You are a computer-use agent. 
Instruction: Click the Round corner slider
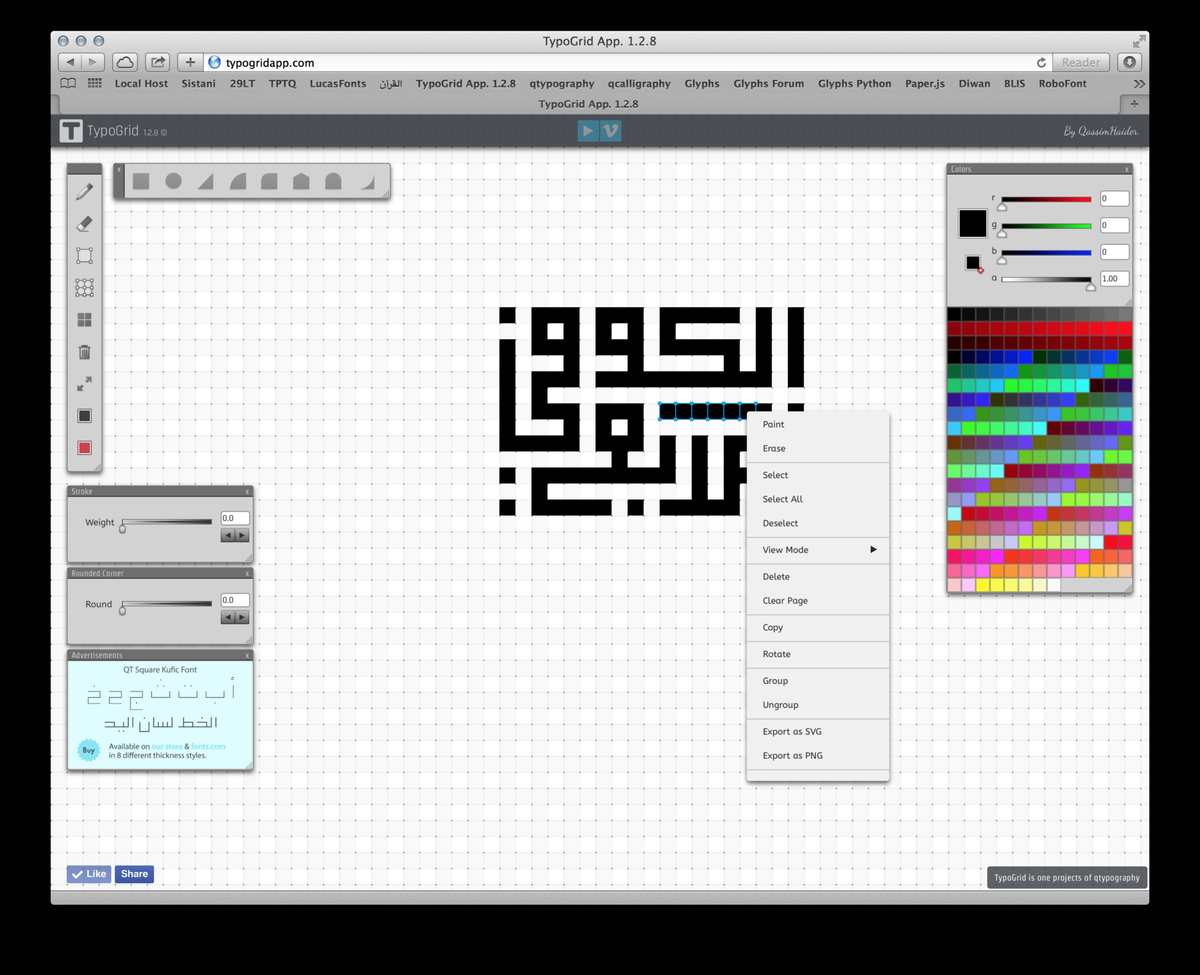coord(166,604)
